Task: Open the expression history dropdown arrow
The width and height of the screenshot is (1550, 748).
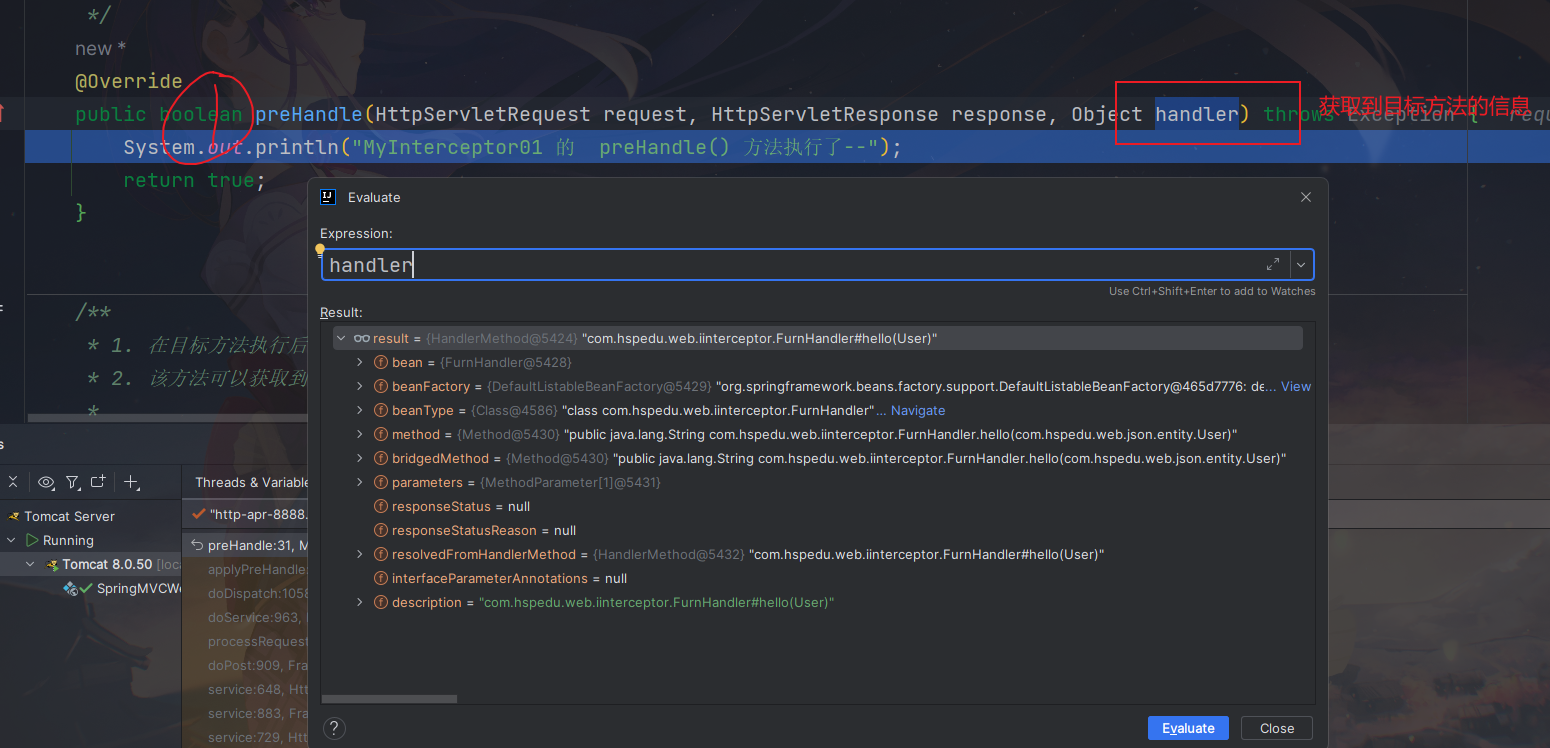Action: (1301, 265)
